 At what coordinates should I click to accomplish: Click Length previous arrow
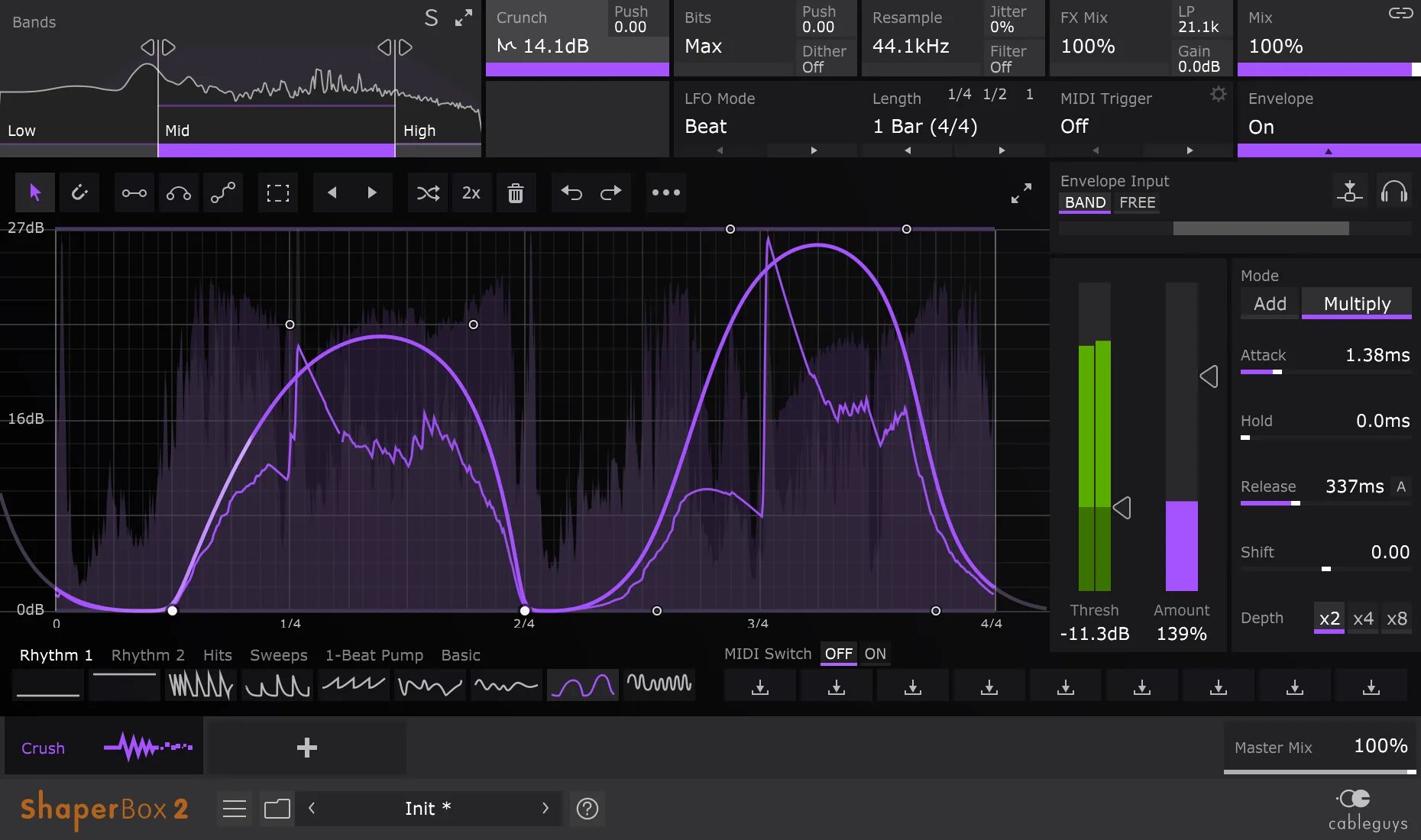click(x=908, y=150)
